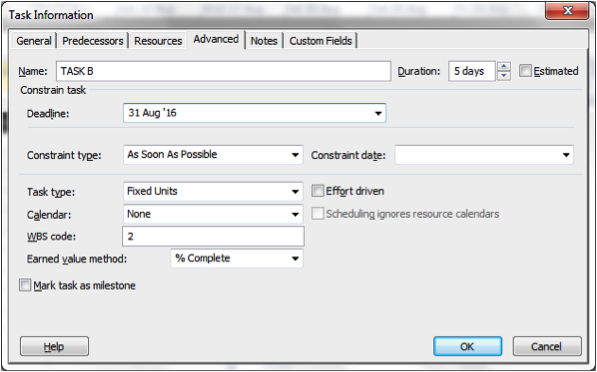The height and width of the screenshot is (372, 597).
Task: Expand the Task type dropdown
Action: tap(295, 191)
